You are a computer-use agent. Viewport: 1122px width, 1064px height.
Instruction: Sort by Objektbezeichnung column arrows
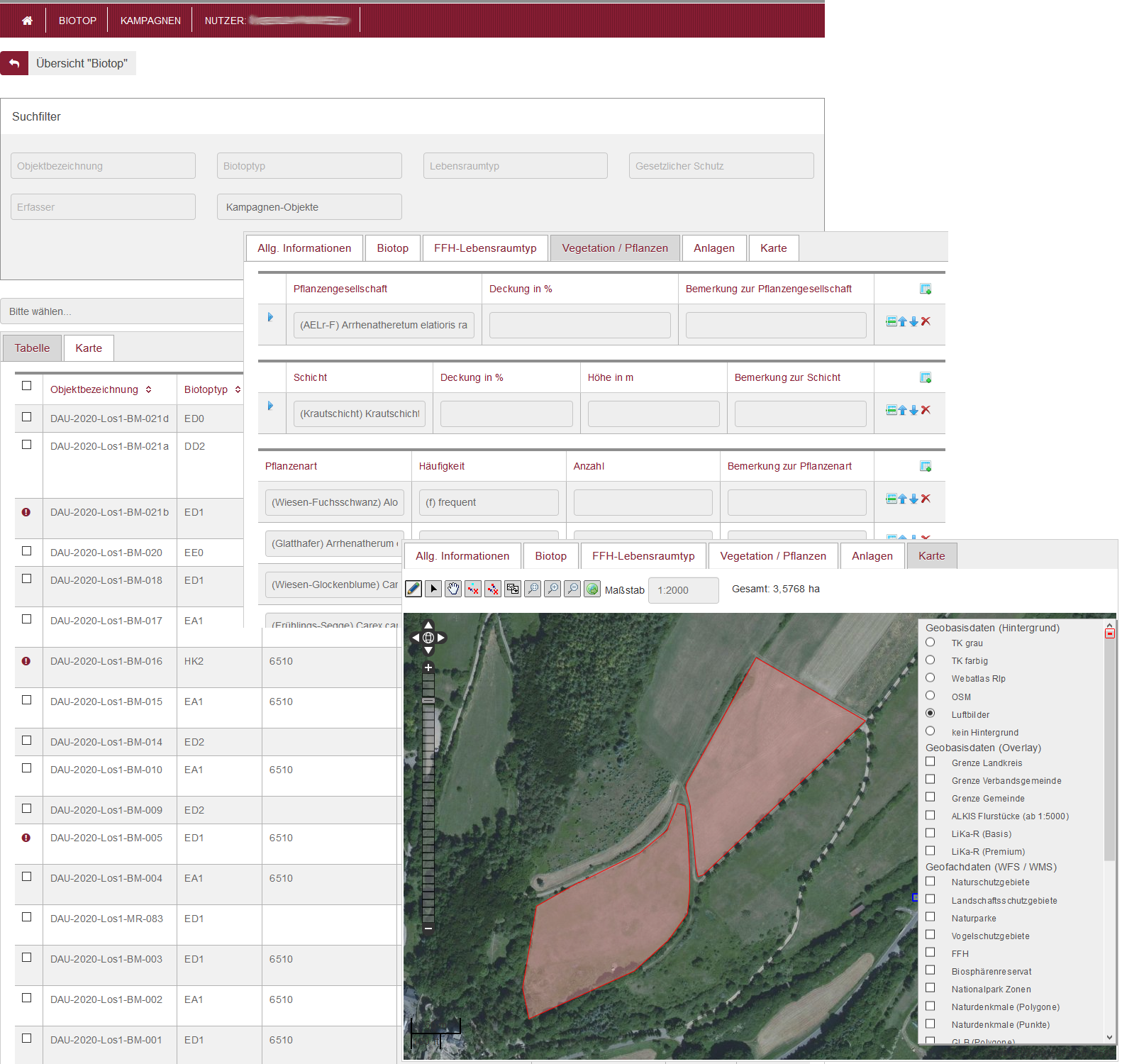click(148, 389)
